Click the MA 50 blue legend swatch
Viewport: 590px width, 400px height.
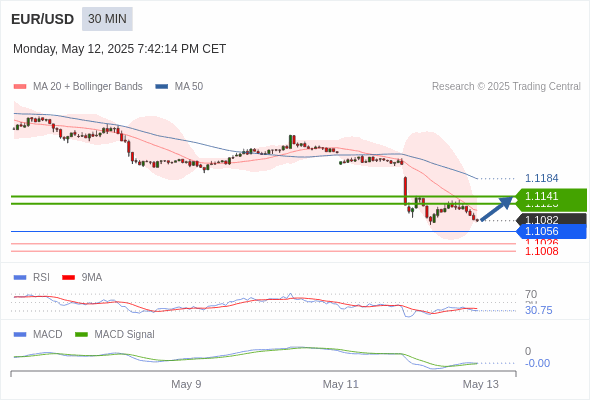(x=162, y=87)
